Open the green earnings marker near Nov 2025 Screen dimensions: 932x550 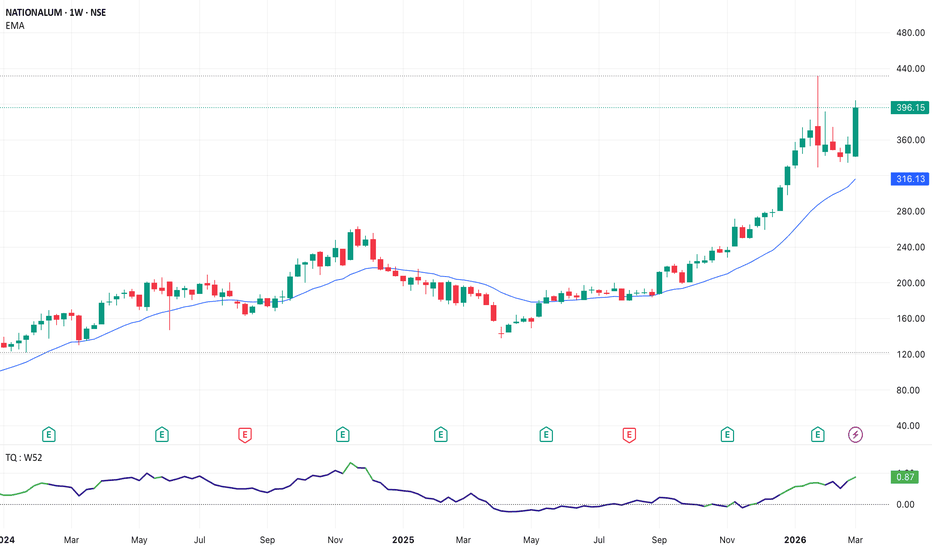727,435
